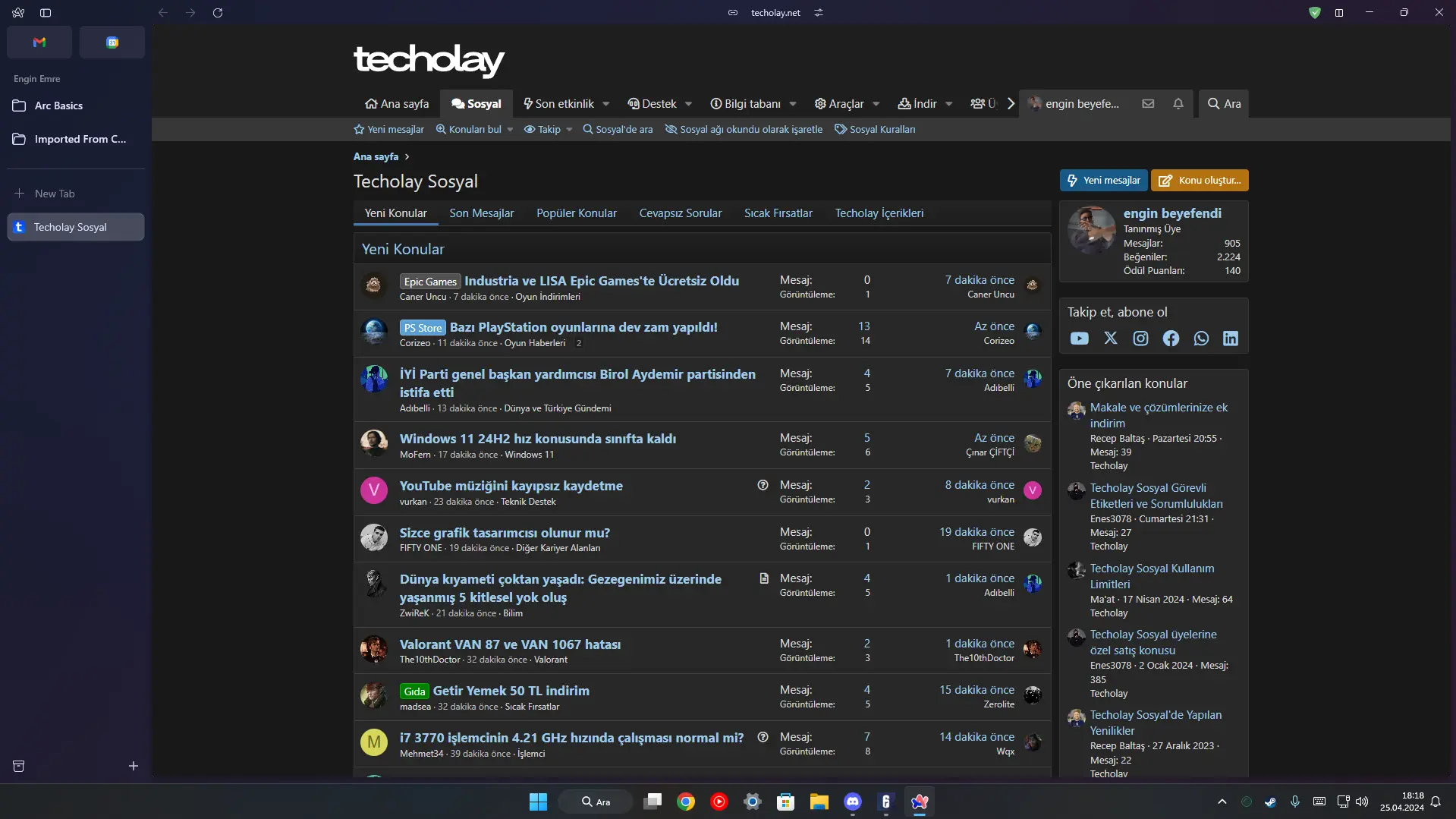Viewport: 1456px width, 819px height.
Task: Filter by the Epic Games tag
Action: click(430, 282)
